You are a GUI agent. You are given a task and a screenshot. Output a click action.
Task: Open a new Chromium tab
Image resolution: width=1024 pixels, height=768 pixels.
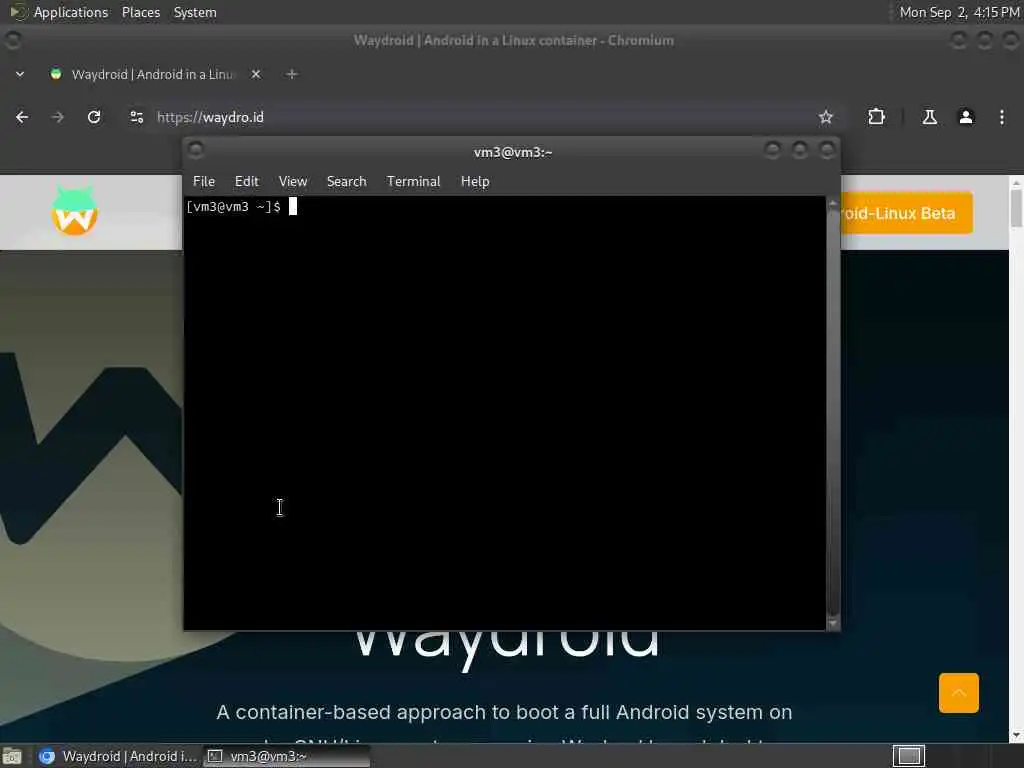(x=292, y=74)
